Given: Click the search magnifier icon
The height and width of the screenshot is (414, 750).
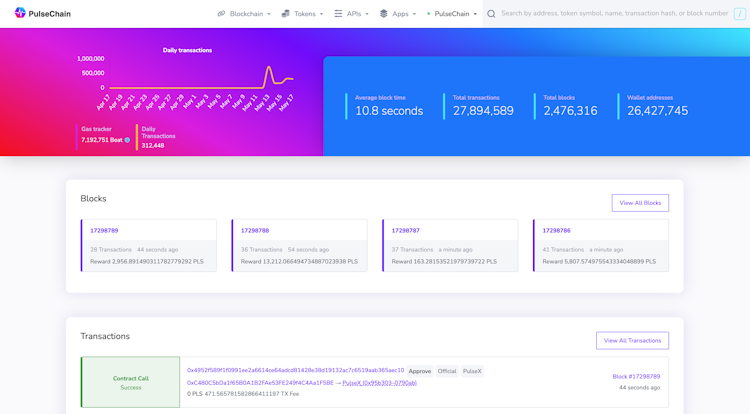Looking at the screenshot, I should tap(491, 14).
